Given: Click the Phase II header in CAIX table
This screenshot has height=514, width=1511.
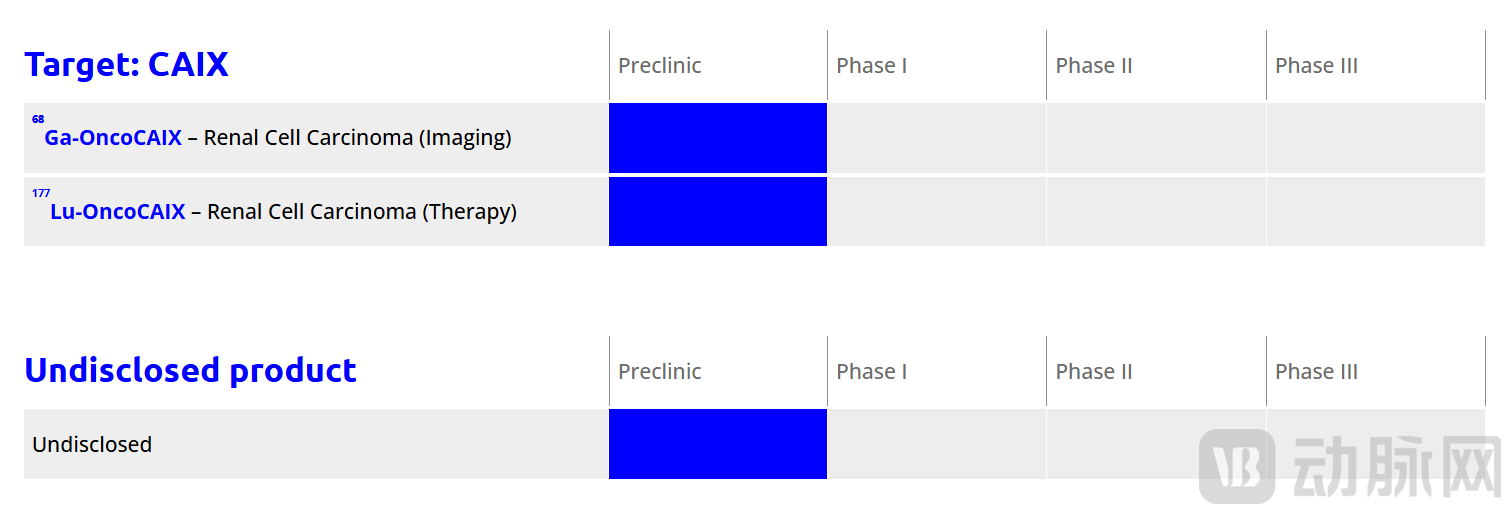Looking at the screenshot, I should click(x=1094, y=65).
